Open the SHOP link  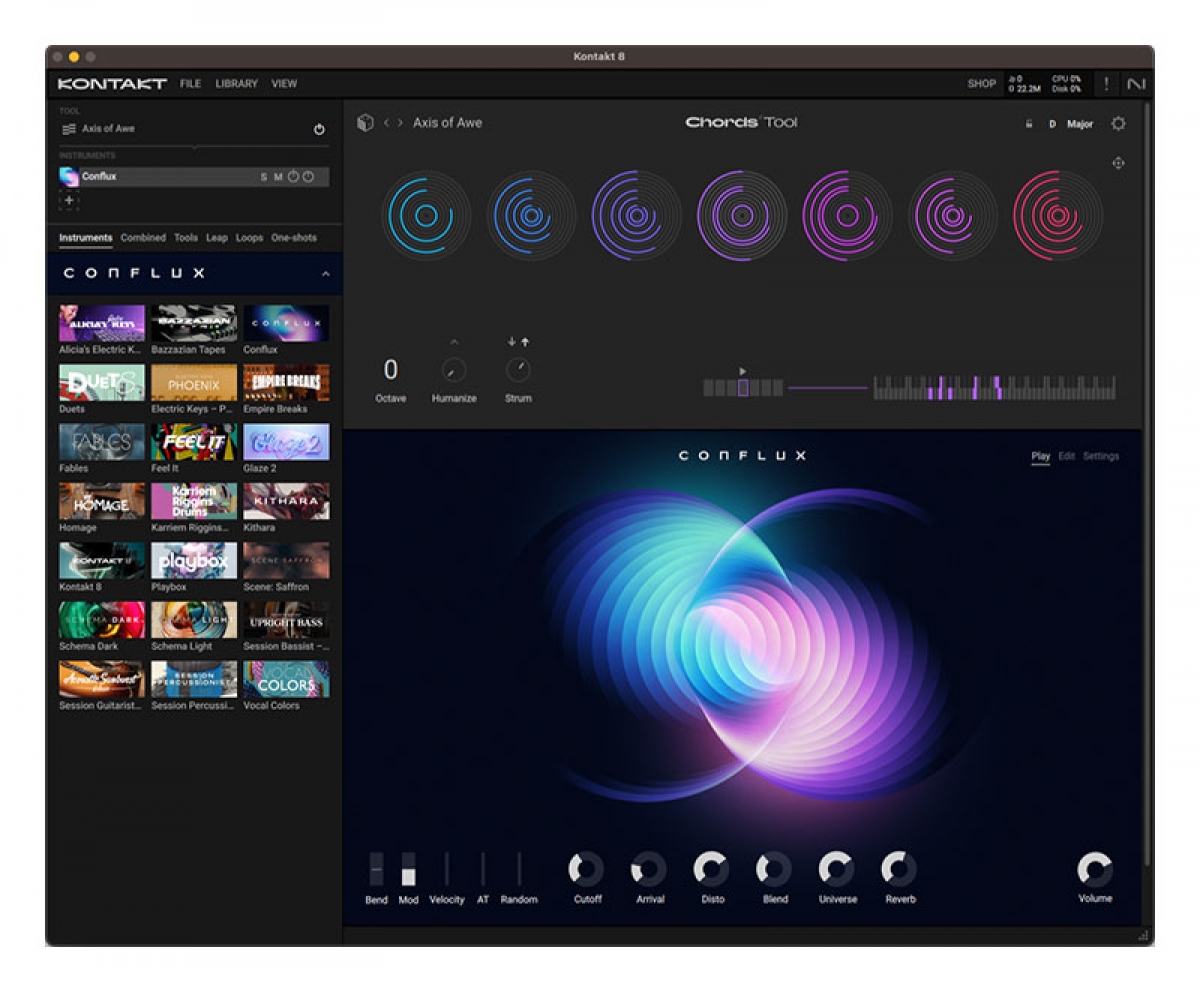click(x=981, y=84)
